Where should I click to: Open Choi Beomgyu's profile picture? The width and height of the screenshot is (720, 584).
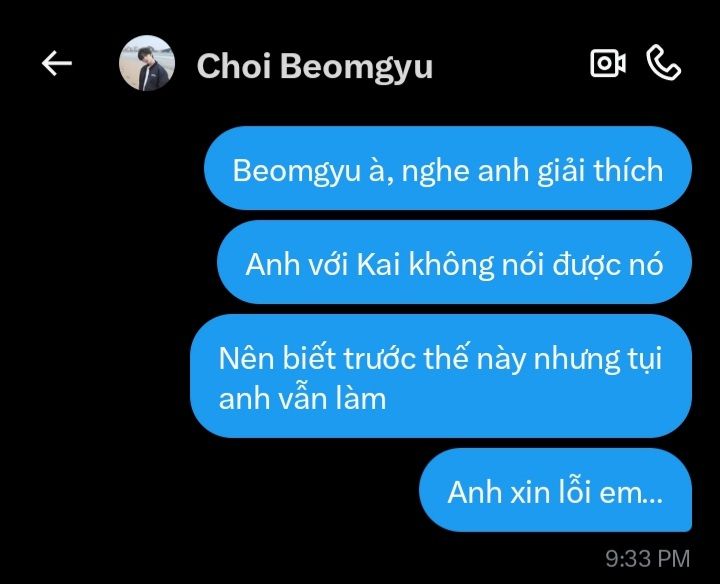click(147, 63)
